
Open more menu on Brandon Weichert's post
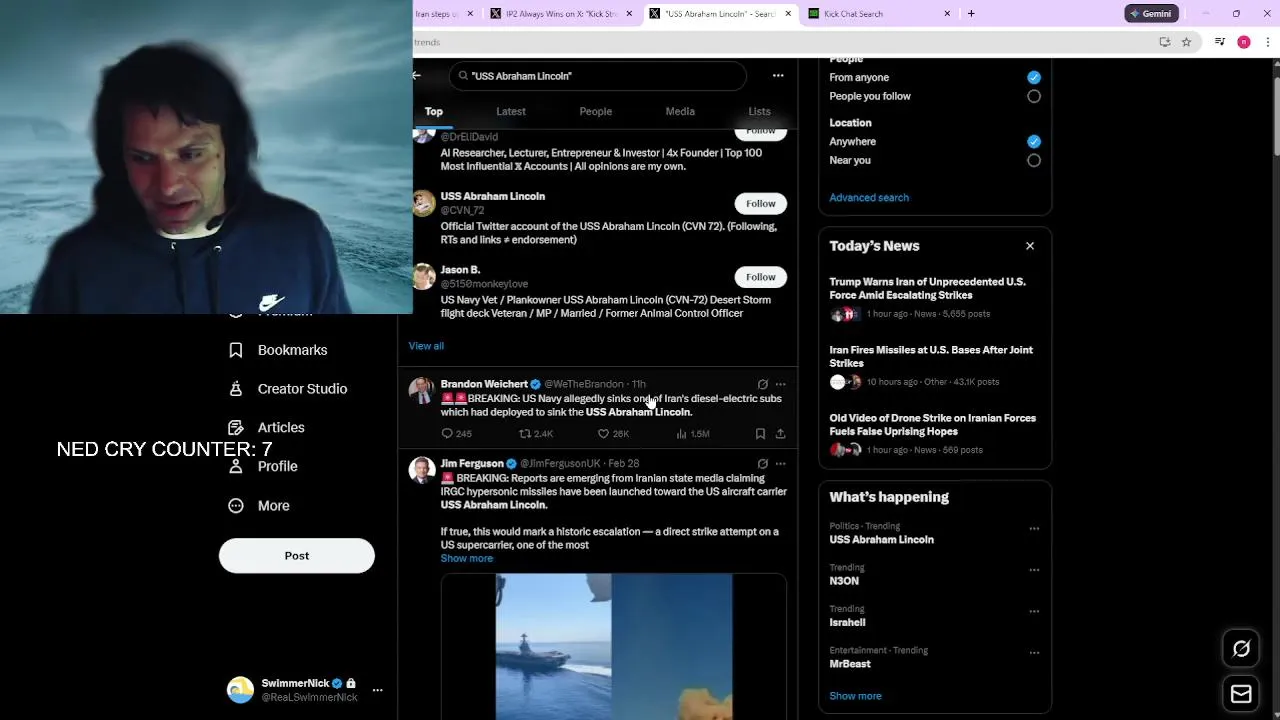(781, 384)
